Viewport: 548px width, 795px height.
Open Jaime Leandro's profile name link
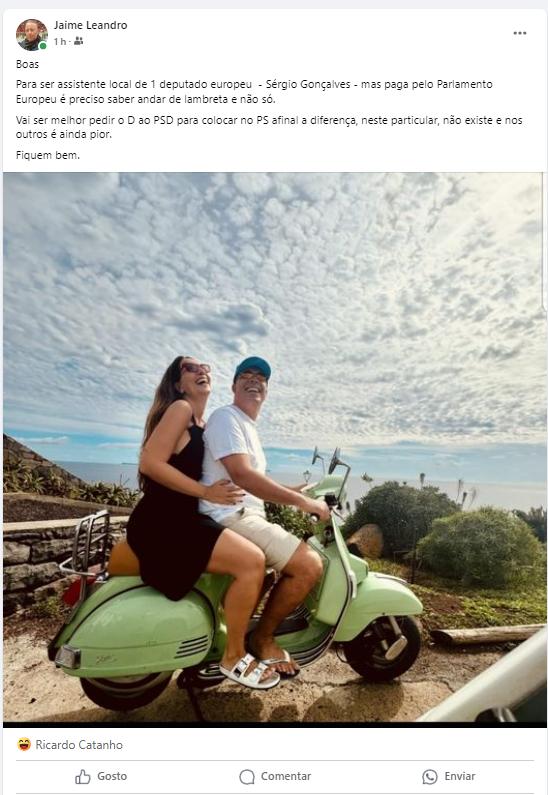coord(91,25)
